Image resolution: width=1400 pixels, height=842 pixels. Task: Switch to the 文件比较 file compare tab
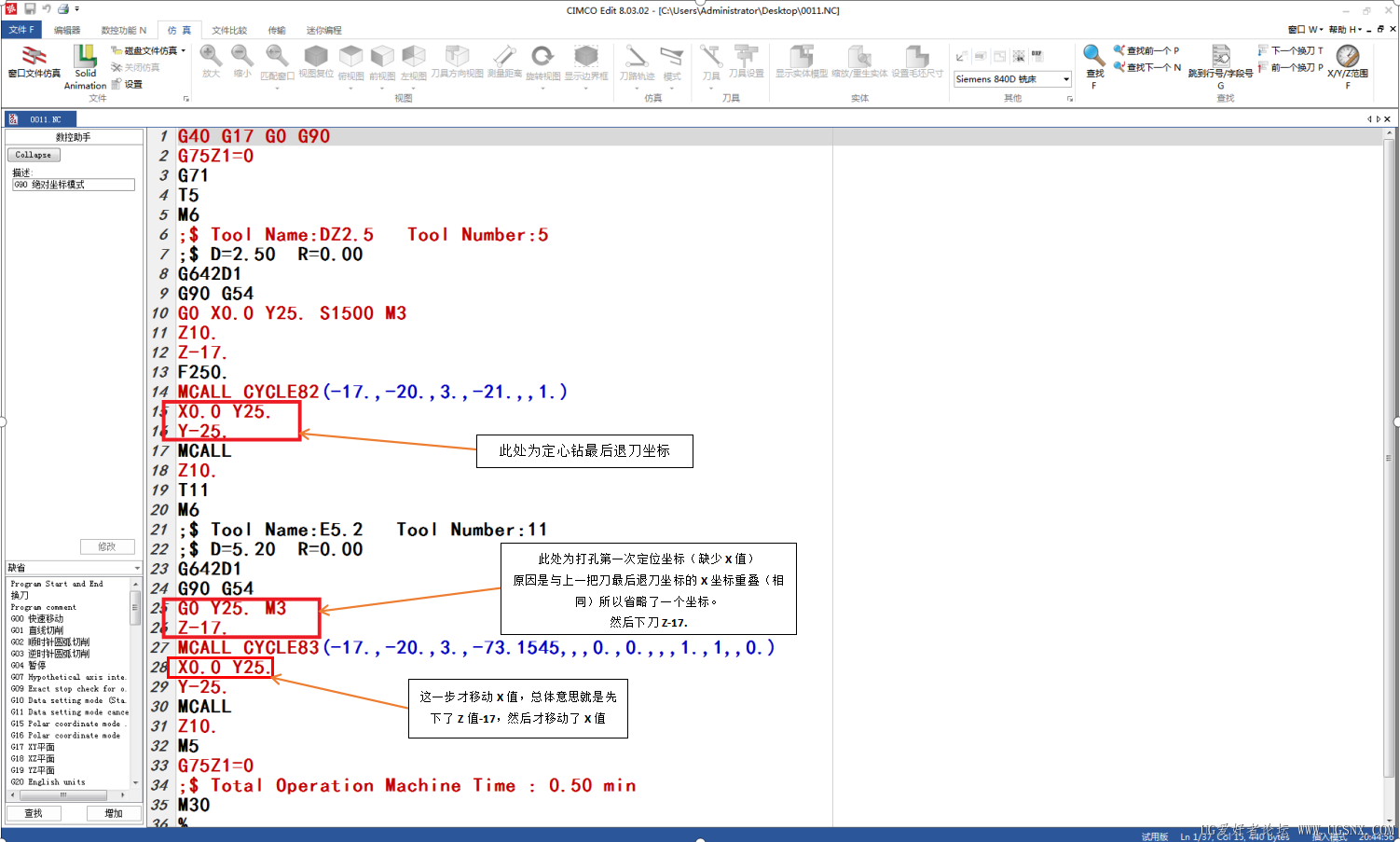point(229,30)
